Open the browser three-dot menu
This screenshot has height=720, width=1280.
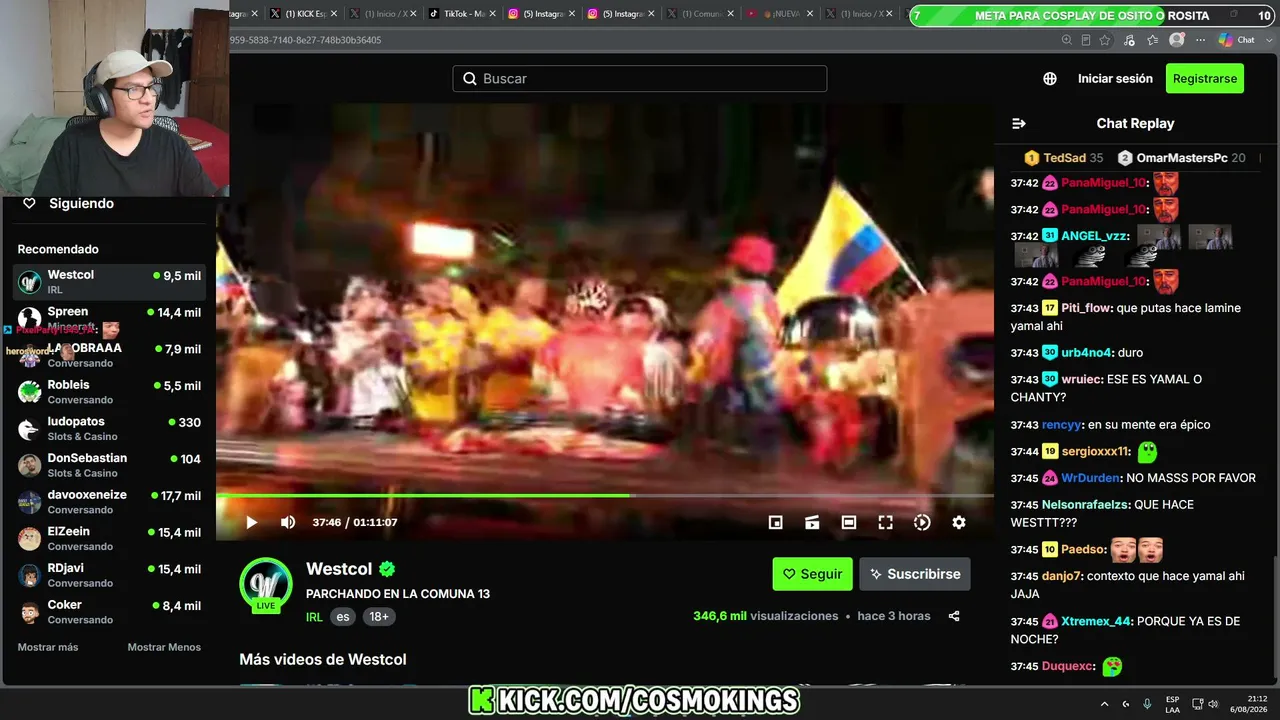click(1199, 40)
